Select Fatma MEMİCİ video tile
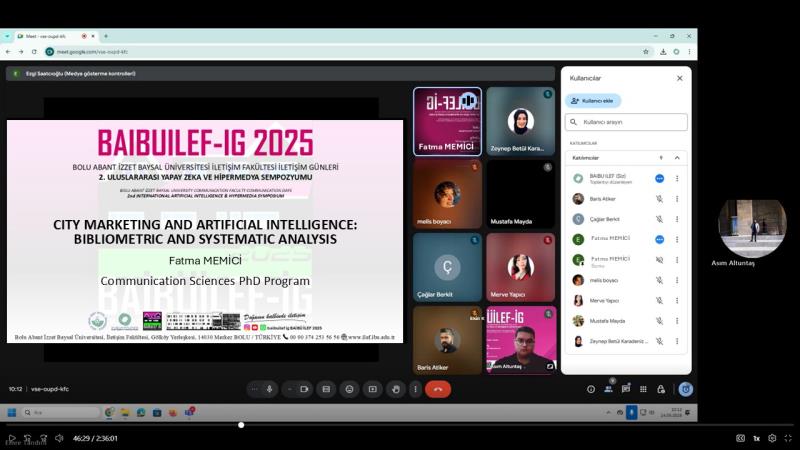Screen dimensions: 800x450 coord(447,121)
